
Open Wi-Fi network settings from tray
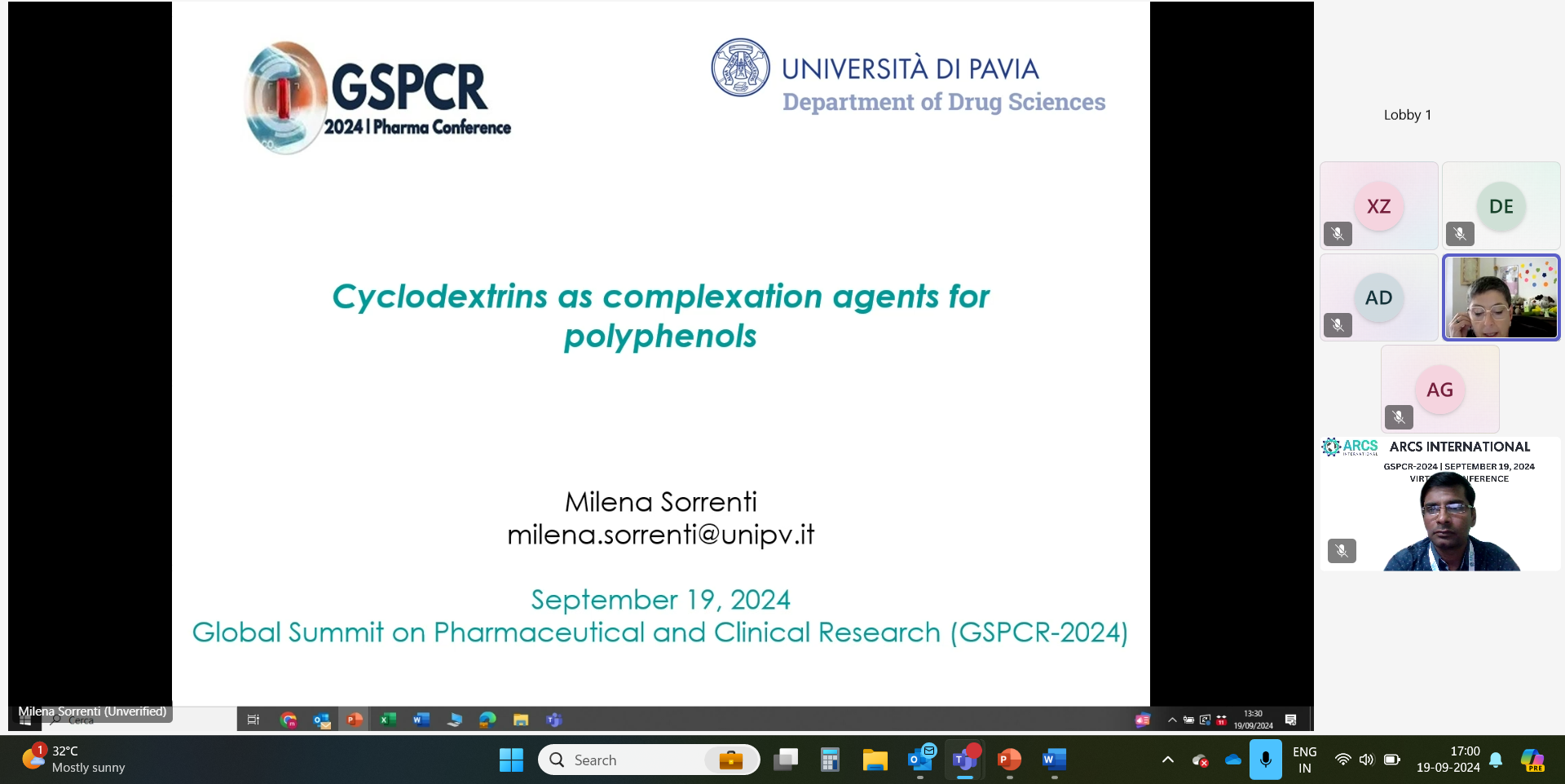tap(1342, 760)
